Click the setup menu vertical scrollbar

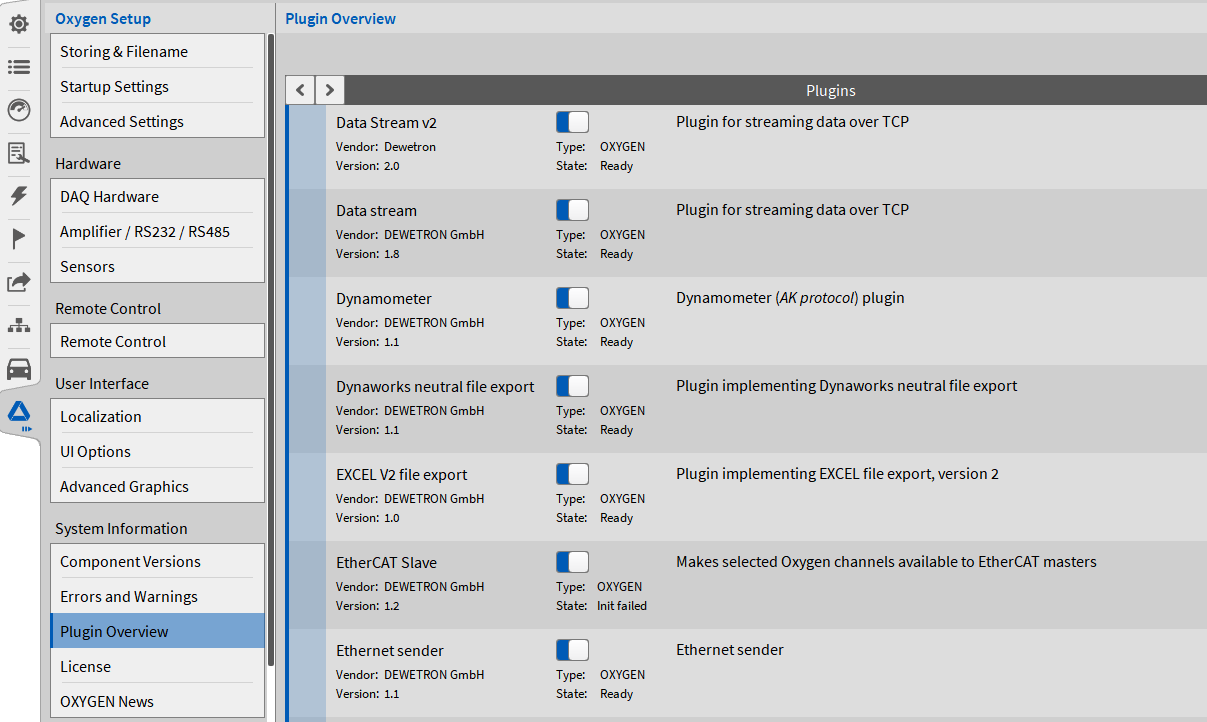pos(271,350)
